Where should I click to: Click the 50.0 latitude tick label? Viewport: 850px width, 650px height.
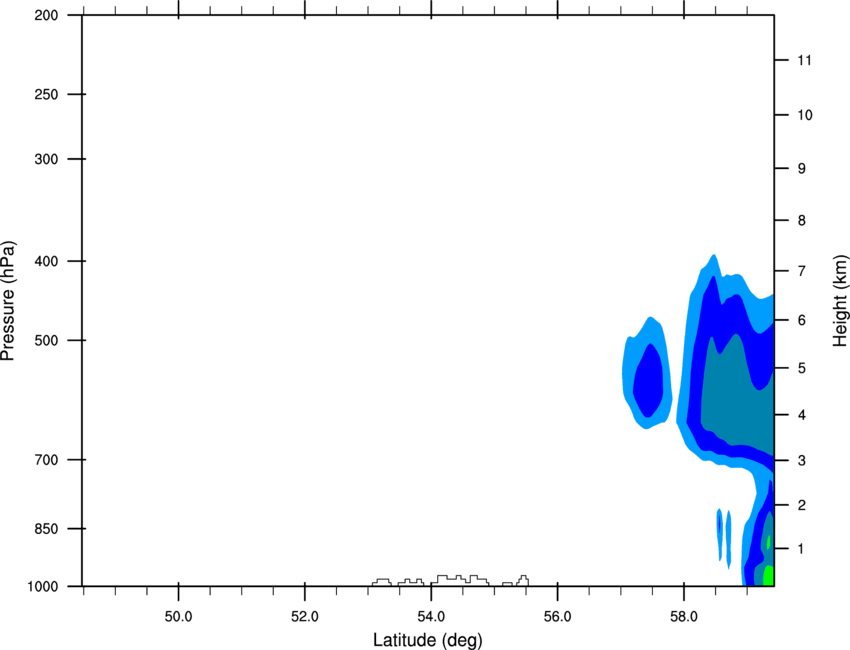[178, 617]
